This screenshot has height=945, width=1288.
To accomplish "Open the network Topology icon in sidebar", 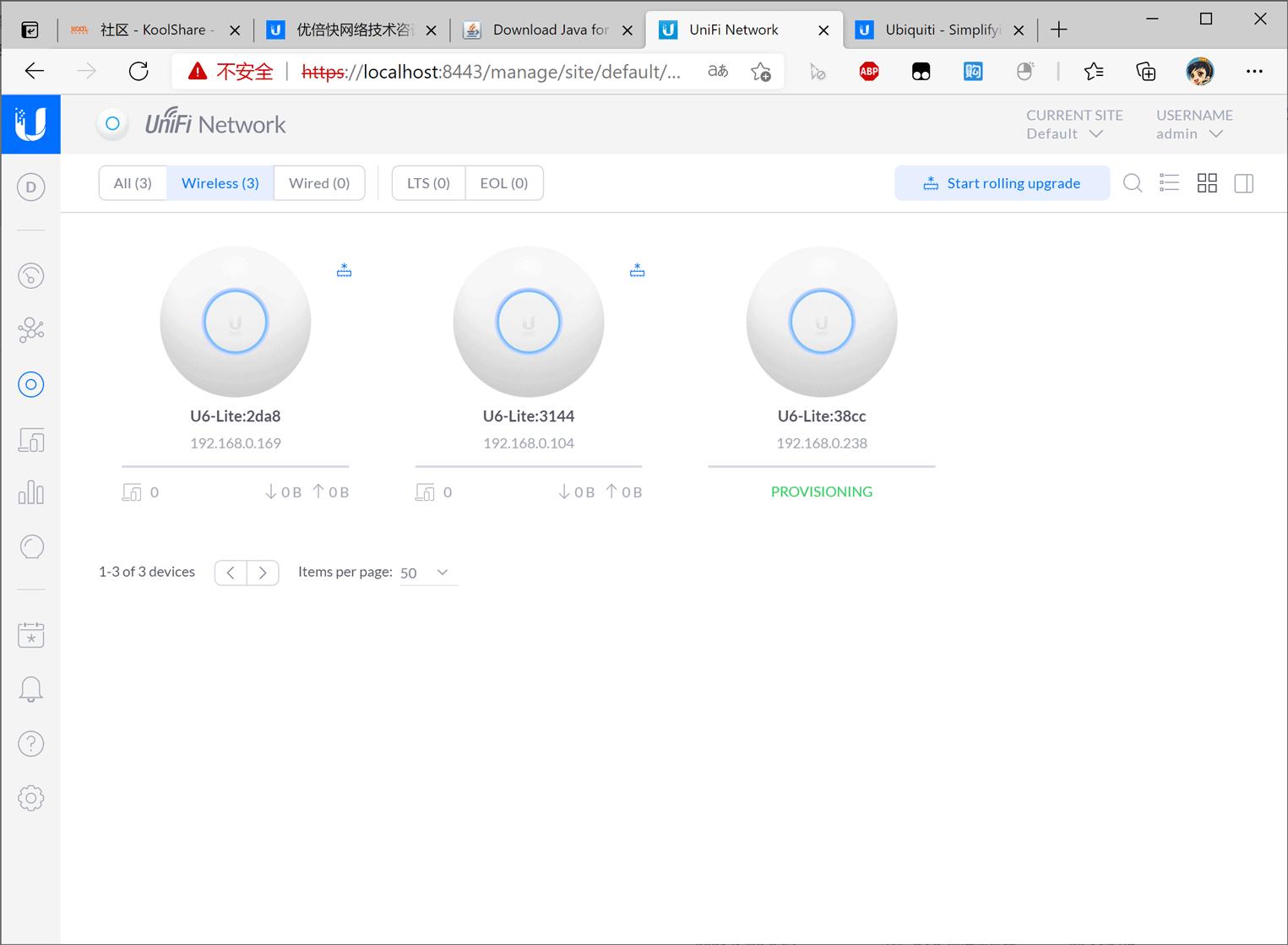I will (x=31, y=330).
